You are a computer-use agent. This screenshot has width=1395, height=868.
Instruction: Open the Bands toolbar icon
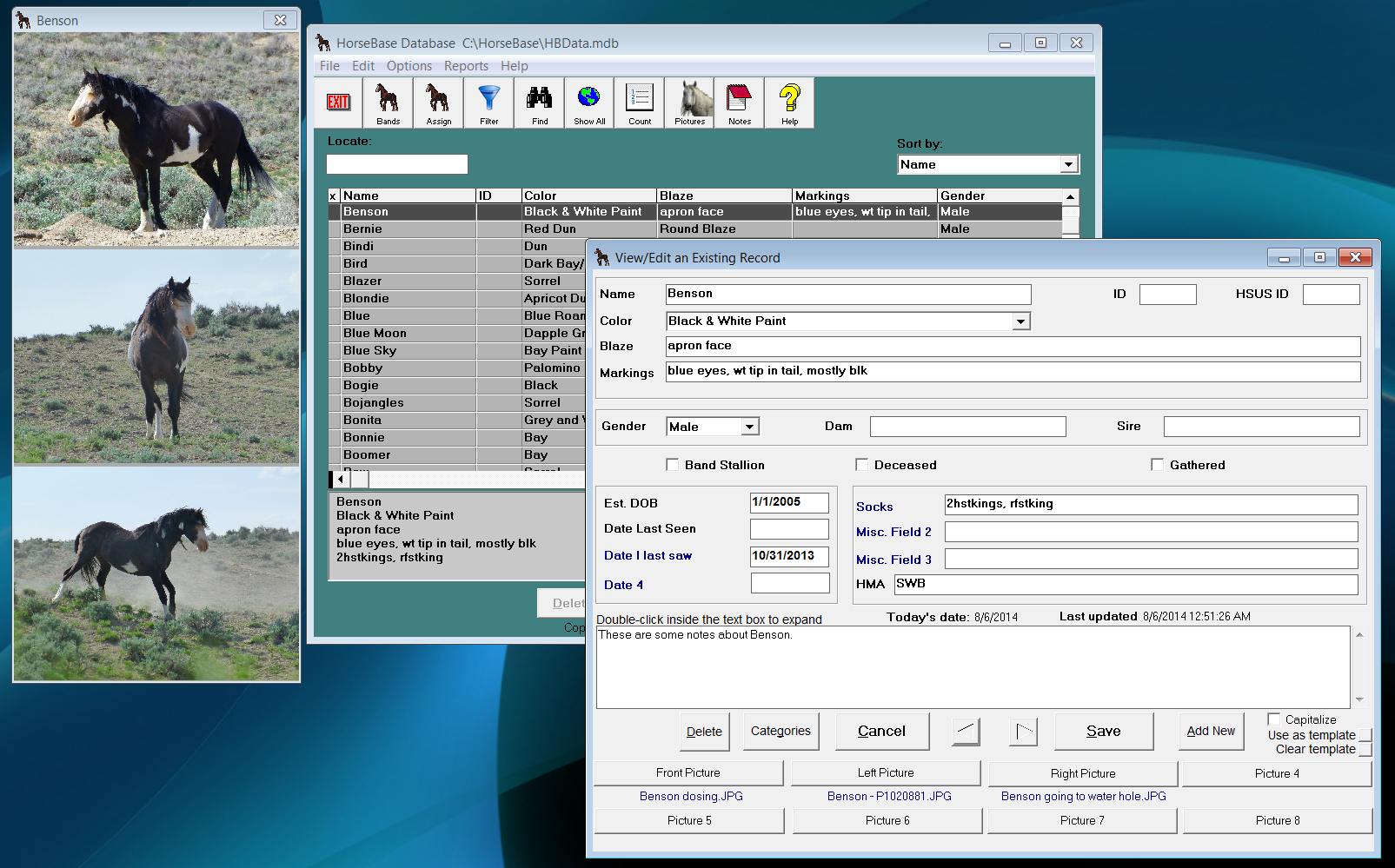point(388,103)
